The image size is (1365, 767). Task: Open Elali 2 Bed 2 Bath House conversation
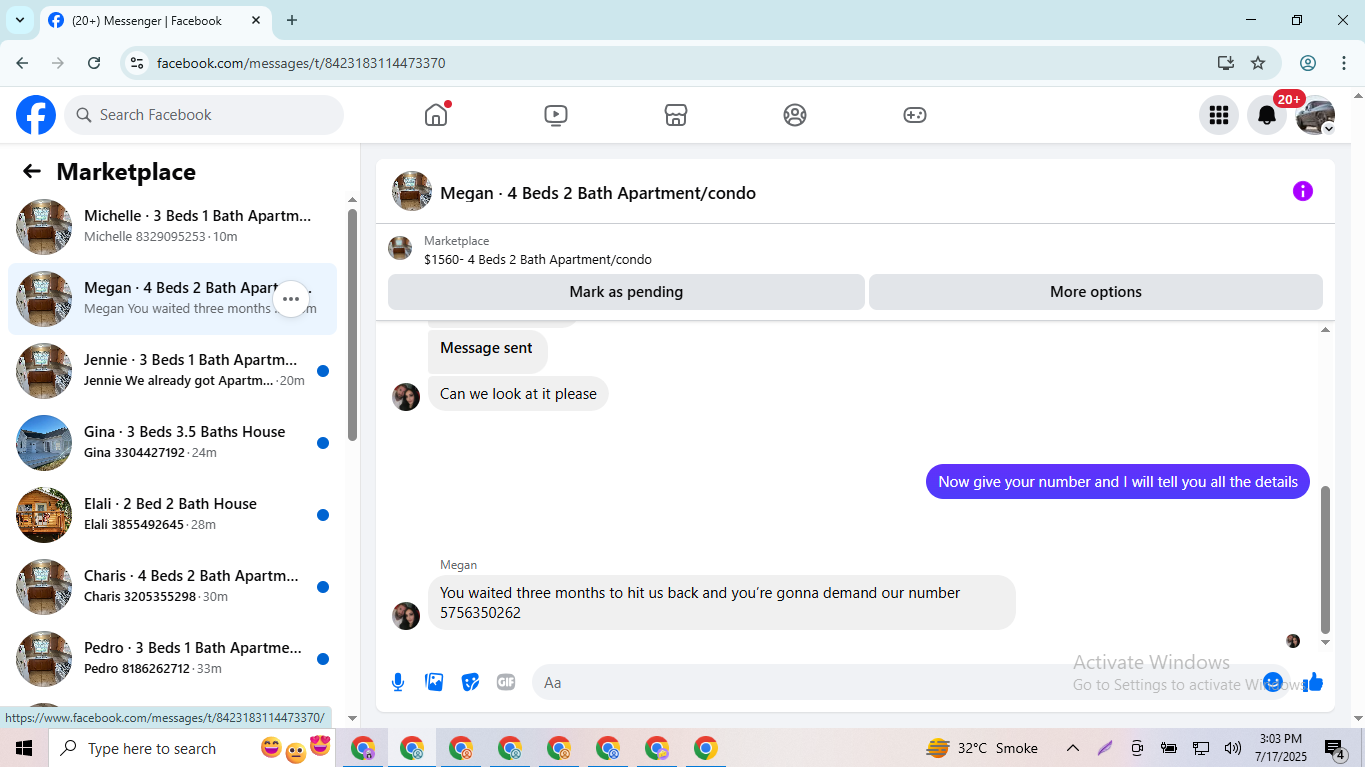pos(172,515)
